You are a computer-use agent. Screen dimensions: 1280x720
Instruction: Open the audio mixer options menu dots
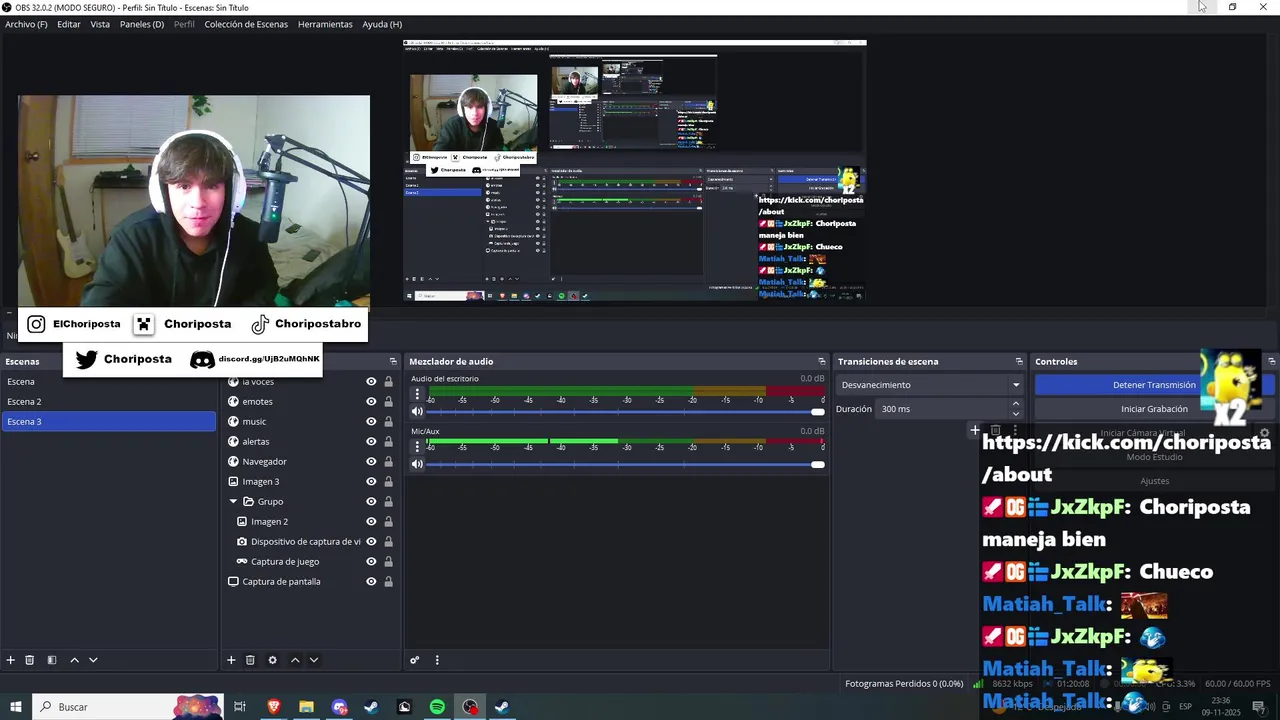[x=437, y=660]
